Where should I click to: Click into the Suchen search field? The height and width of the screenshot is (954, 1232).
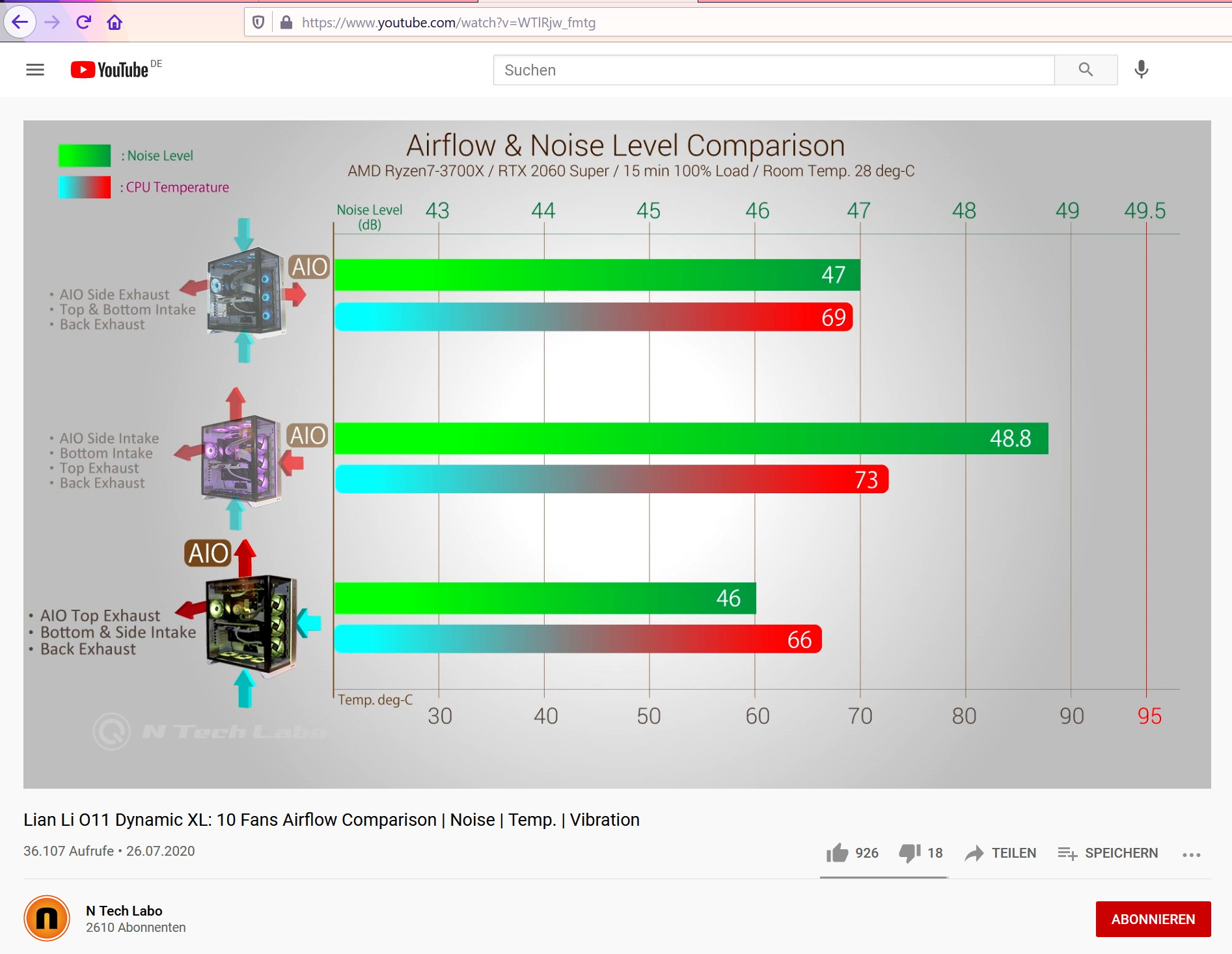pos(773,70)
